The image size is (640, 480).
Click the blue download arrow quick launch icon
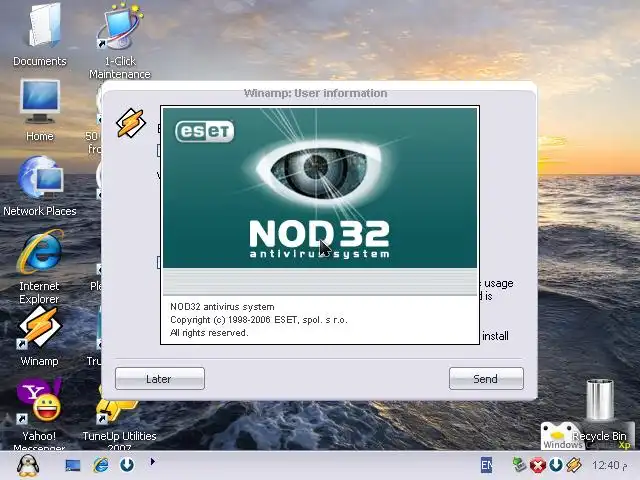tap(127, 465)
